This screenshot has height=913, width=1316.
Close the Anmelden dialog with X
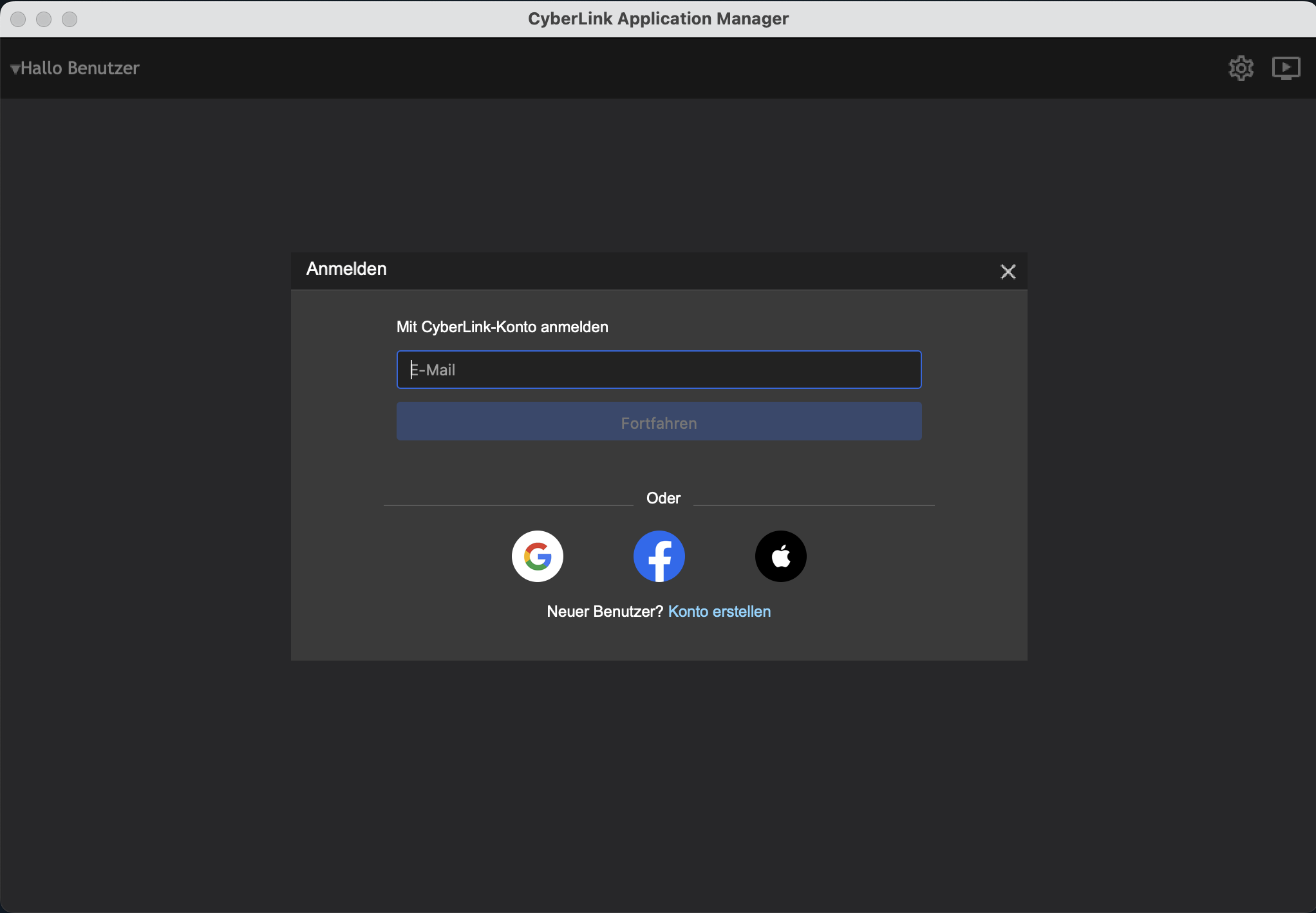(1008, 272)
